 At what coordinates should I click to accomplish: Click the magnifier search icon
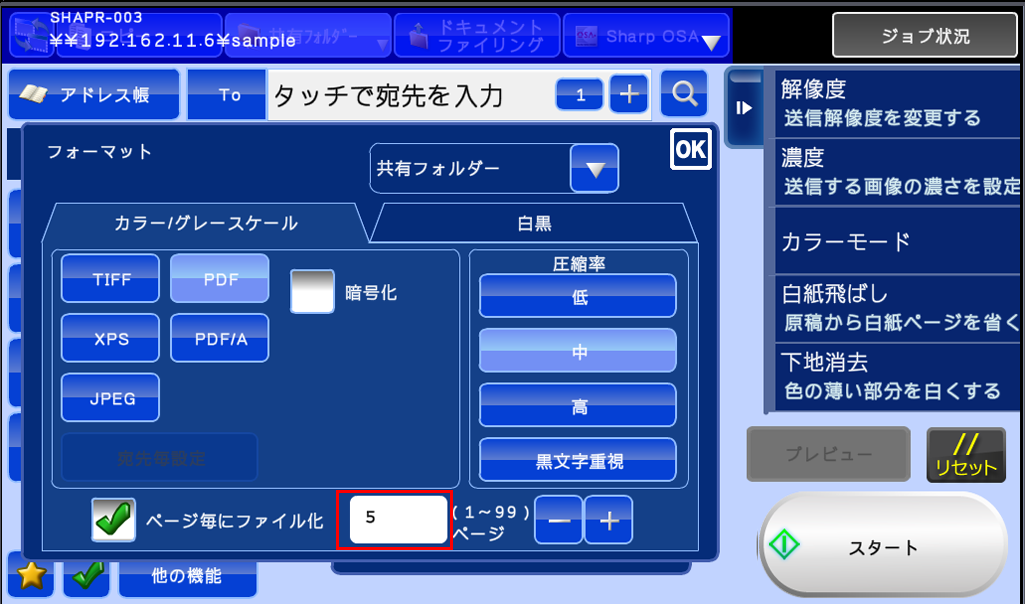(x=684, y=95)
